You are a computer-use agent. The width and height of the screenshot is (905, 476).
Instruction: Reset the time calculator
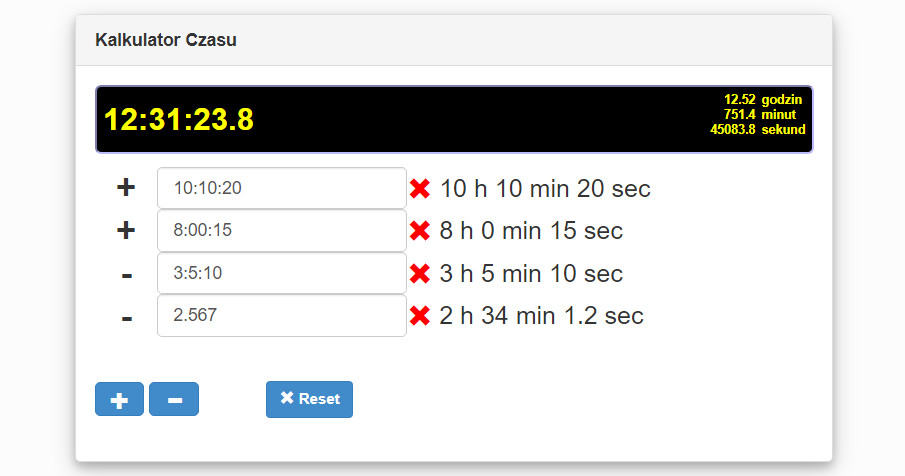[x=309, y=399]
